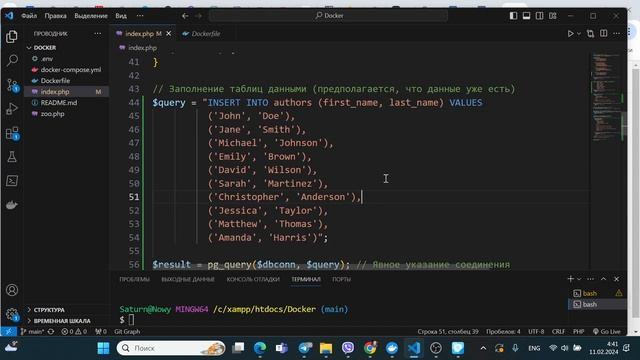This screenshot has width=640, height=360.
Task: Open the Explorer view in activity bar
Action: [x=12, y=37]
